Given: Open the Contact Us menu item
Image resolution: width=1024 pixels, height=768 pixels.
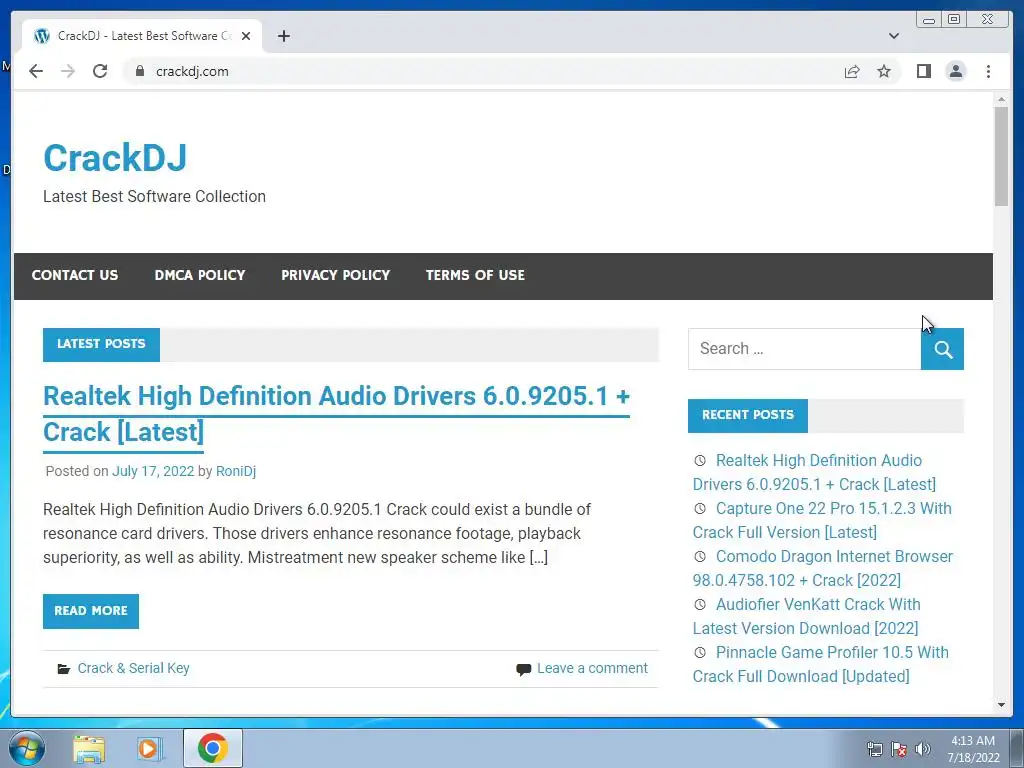Looking at the screenshot, I should pyautogui.click(x=75, y=276).
